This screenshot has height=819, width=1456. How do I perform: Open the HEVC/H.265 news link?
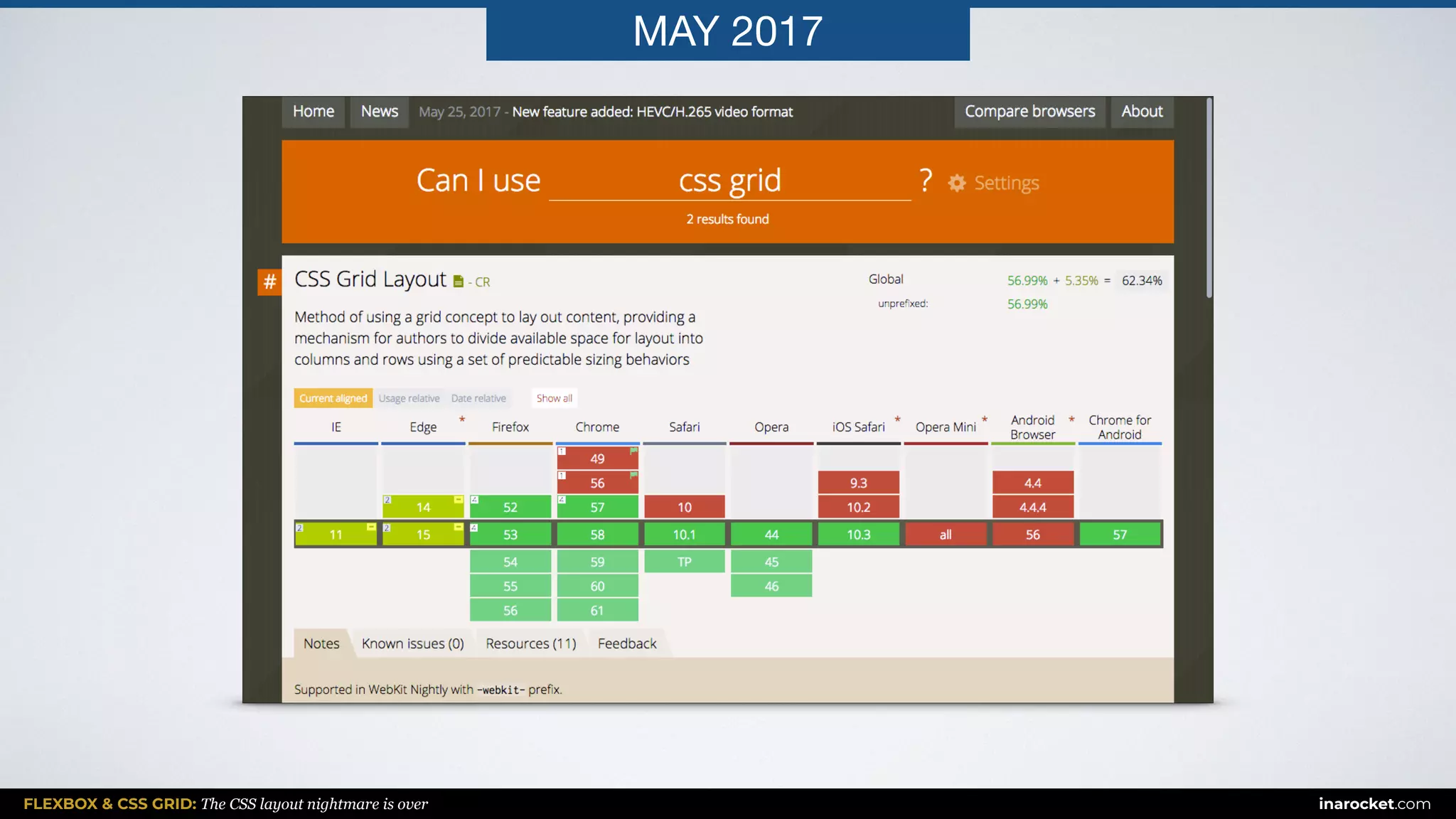[x=652, y=112]
